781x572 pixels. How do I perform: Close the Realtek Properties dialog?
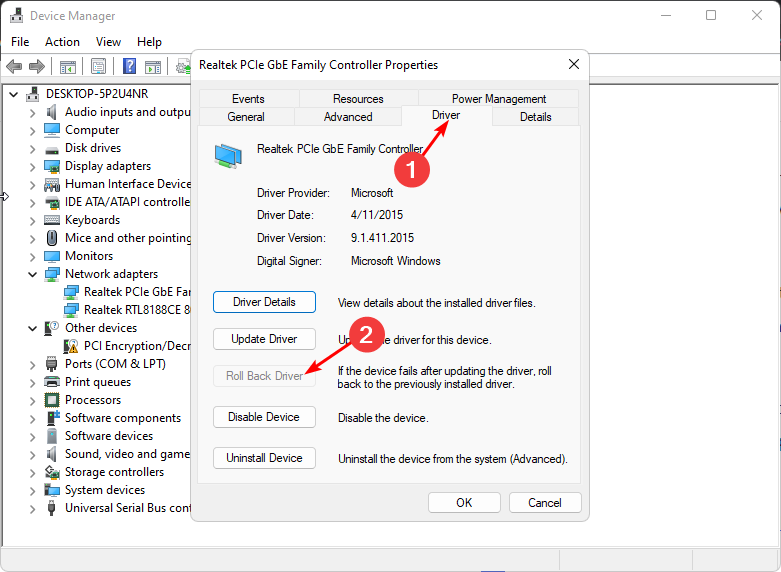pyautogui.click(x=574, y=64)
